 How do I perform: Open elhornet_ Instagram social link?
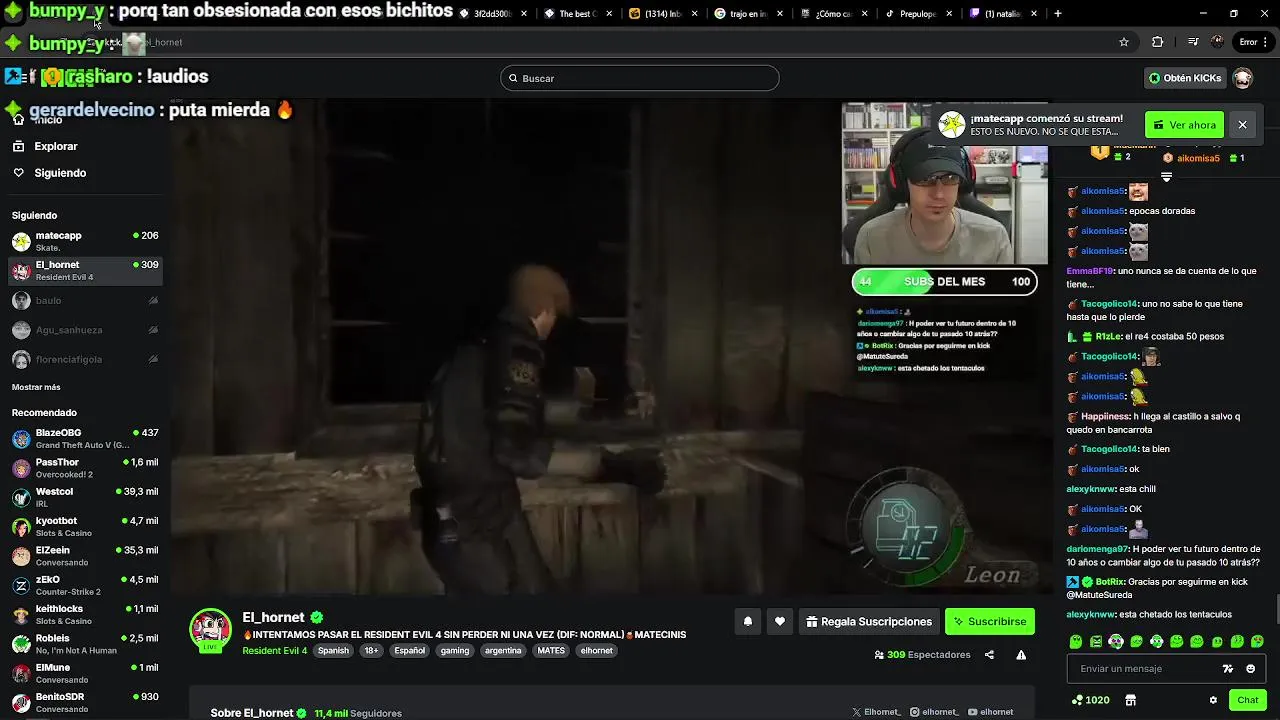[x=934, y=712]
